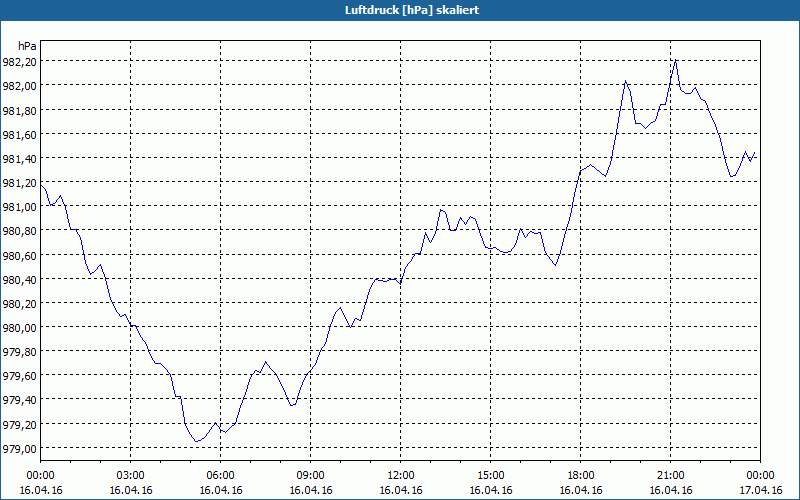Select the 980,20 y-axis value
This screenshot has width=800, height=500.
pyautogui.click(x=20, y=303)
